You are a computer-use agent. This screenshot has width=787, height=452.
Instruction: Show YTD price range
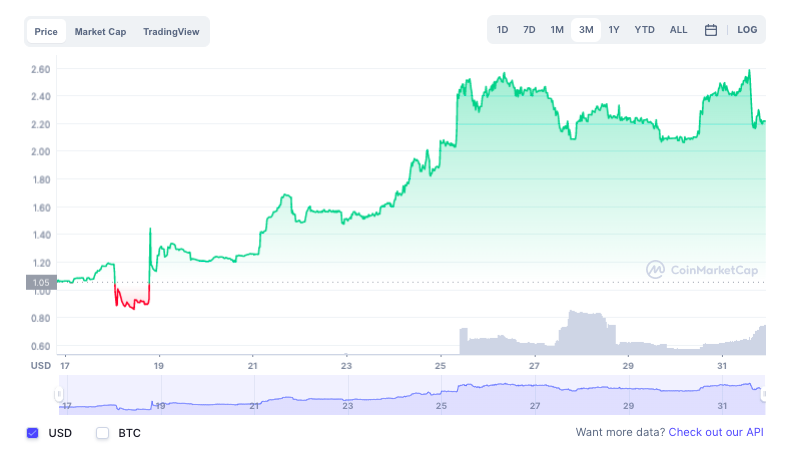(x=645, y=30)
